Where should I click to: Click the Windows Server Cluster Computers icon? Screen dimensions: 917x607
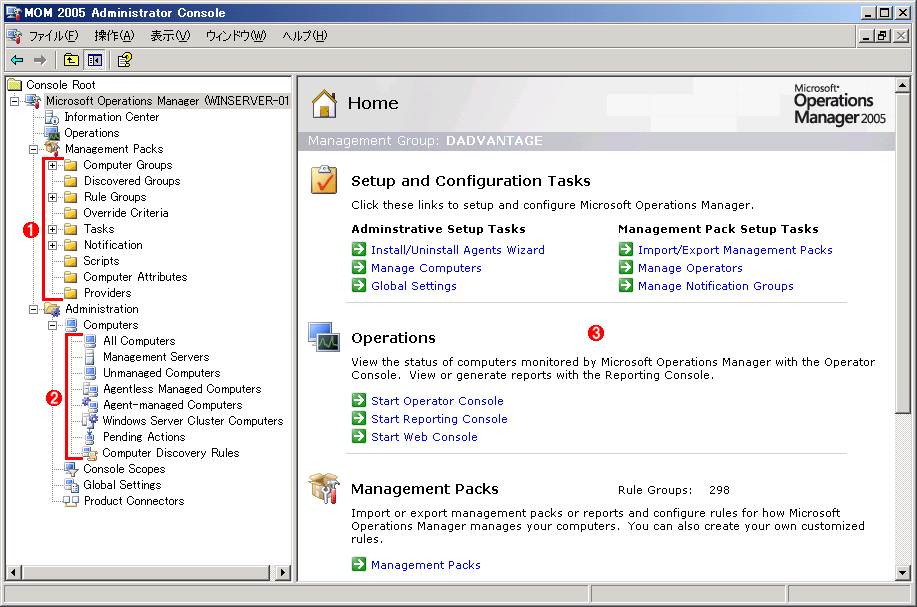click(x=90, y=420)
